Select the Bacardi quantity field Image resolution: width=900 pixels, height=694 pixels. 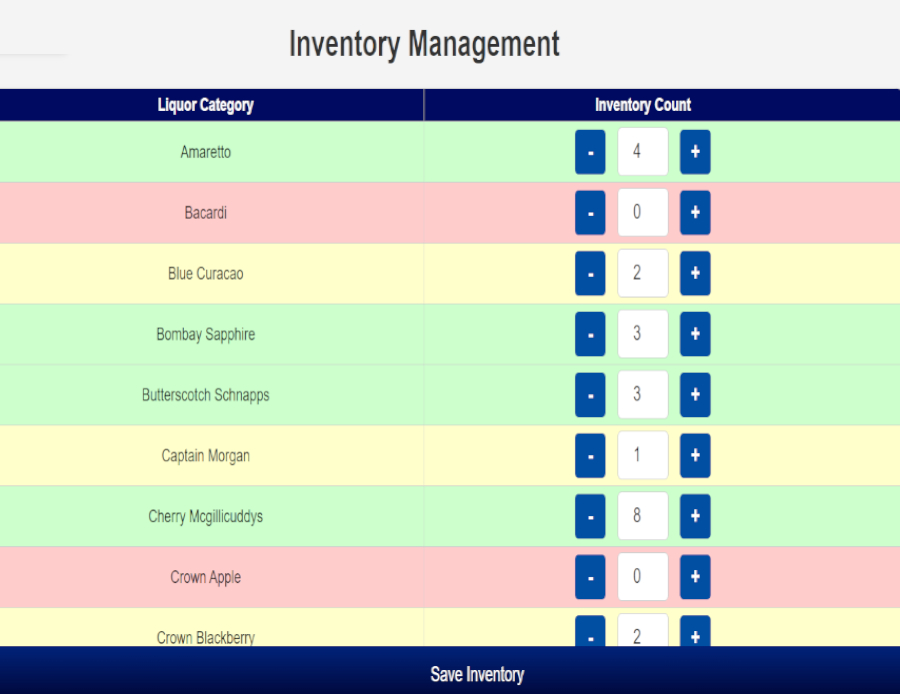(x=642, y=213)
